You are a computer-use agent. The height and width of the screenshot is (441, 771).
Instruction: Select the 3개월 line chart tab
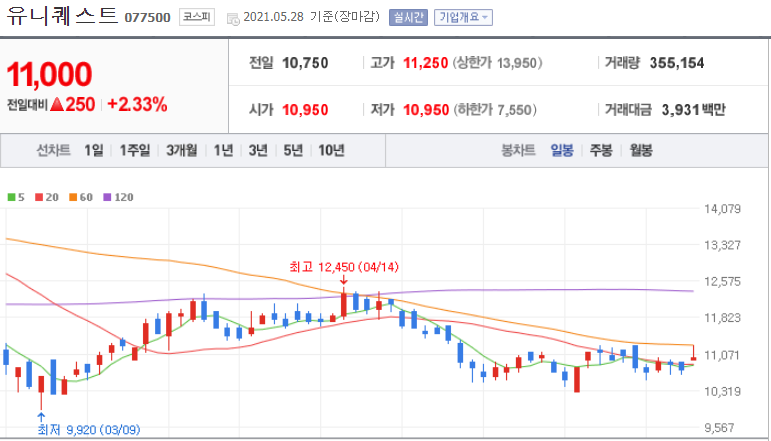(181, 150)
